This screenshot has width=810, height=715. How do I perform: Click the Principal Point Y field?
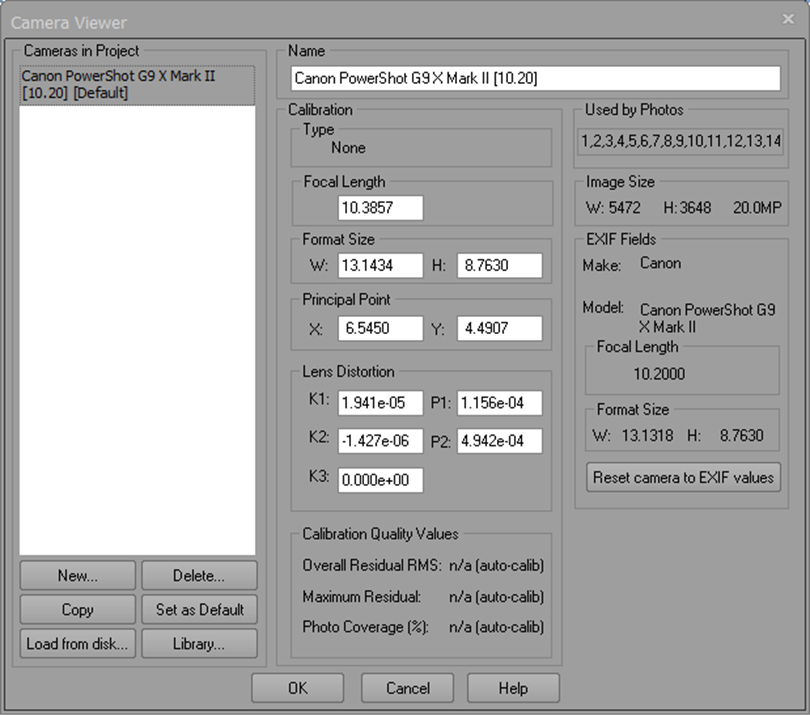click(x=499, y=328)
